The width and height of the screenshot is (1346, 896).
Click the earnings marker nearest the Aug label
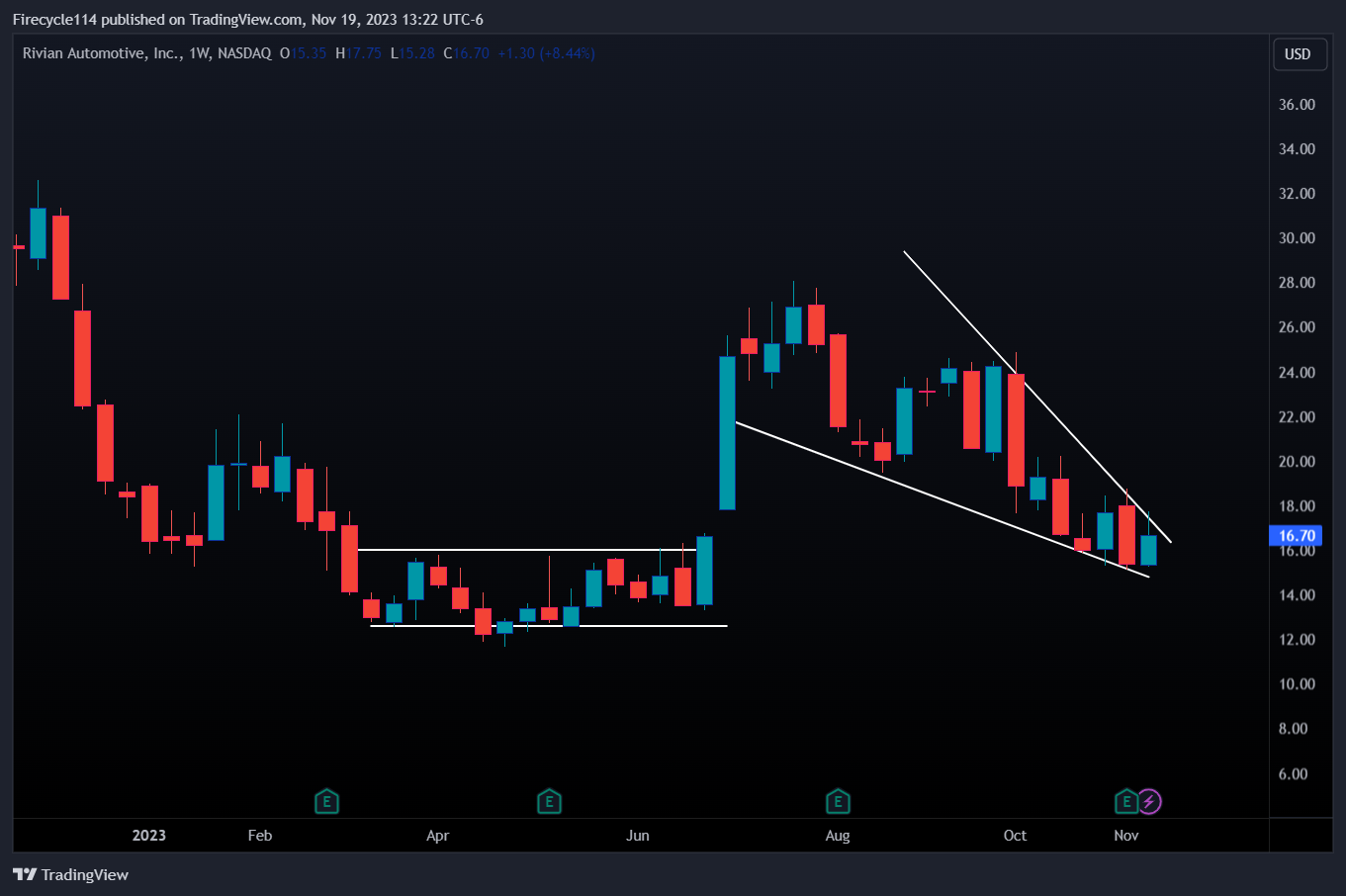coord(838,801)
